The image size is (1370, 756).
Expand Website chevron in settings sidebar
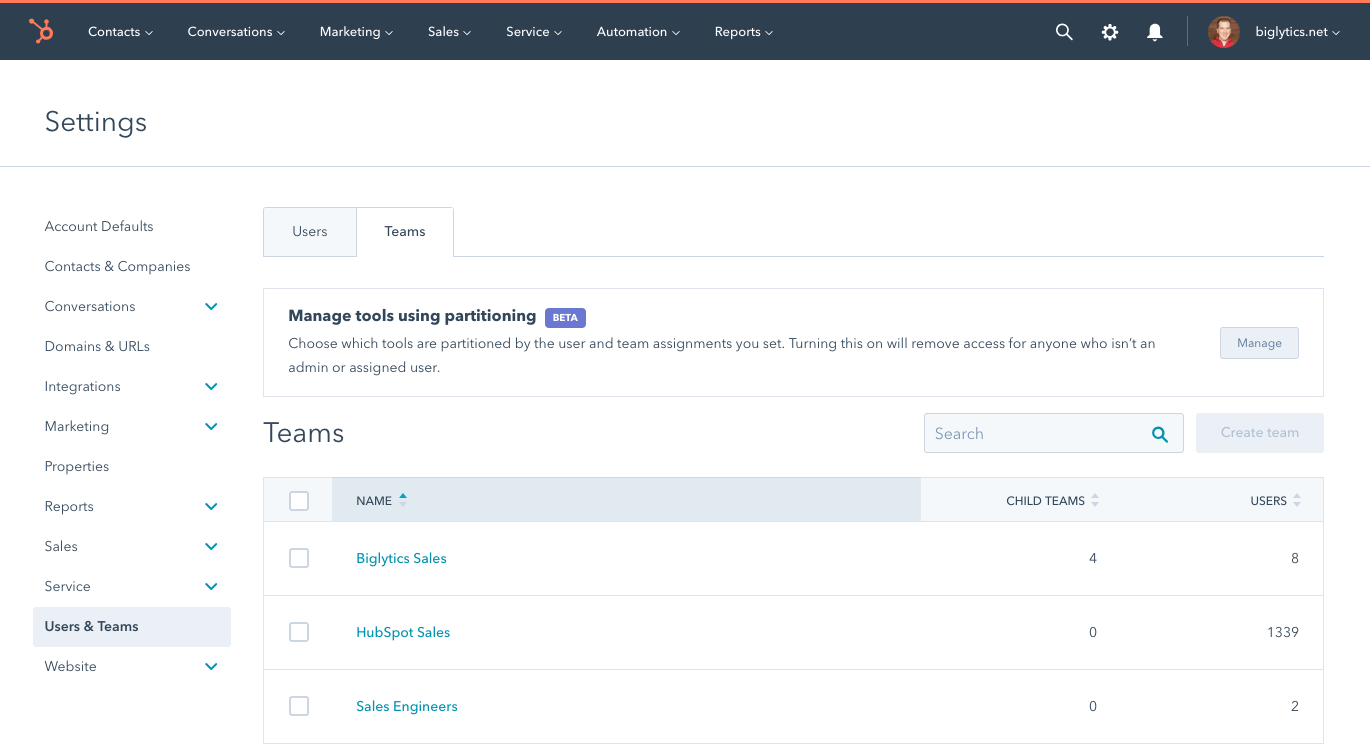point(211,666)
